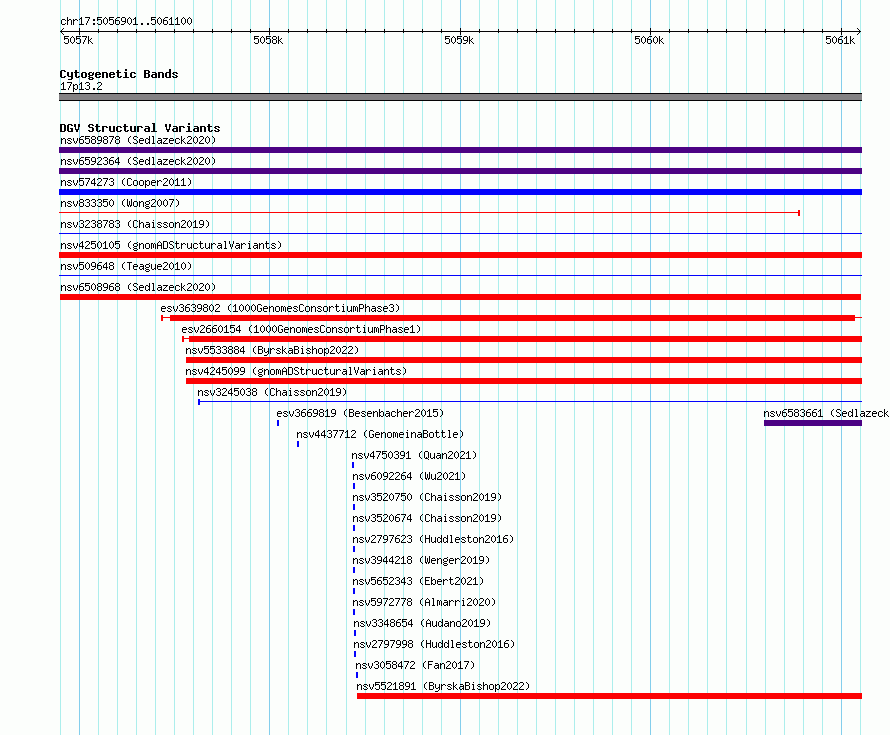Viewport: 890px width, 735px height.
Task: Click the purple bar under nsv6589878
Action: pyautogui.click(x=460, y=150)
